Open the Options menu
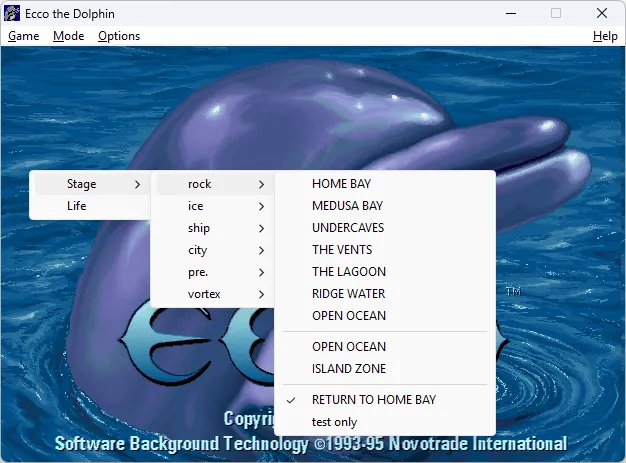 click(119, 36)
